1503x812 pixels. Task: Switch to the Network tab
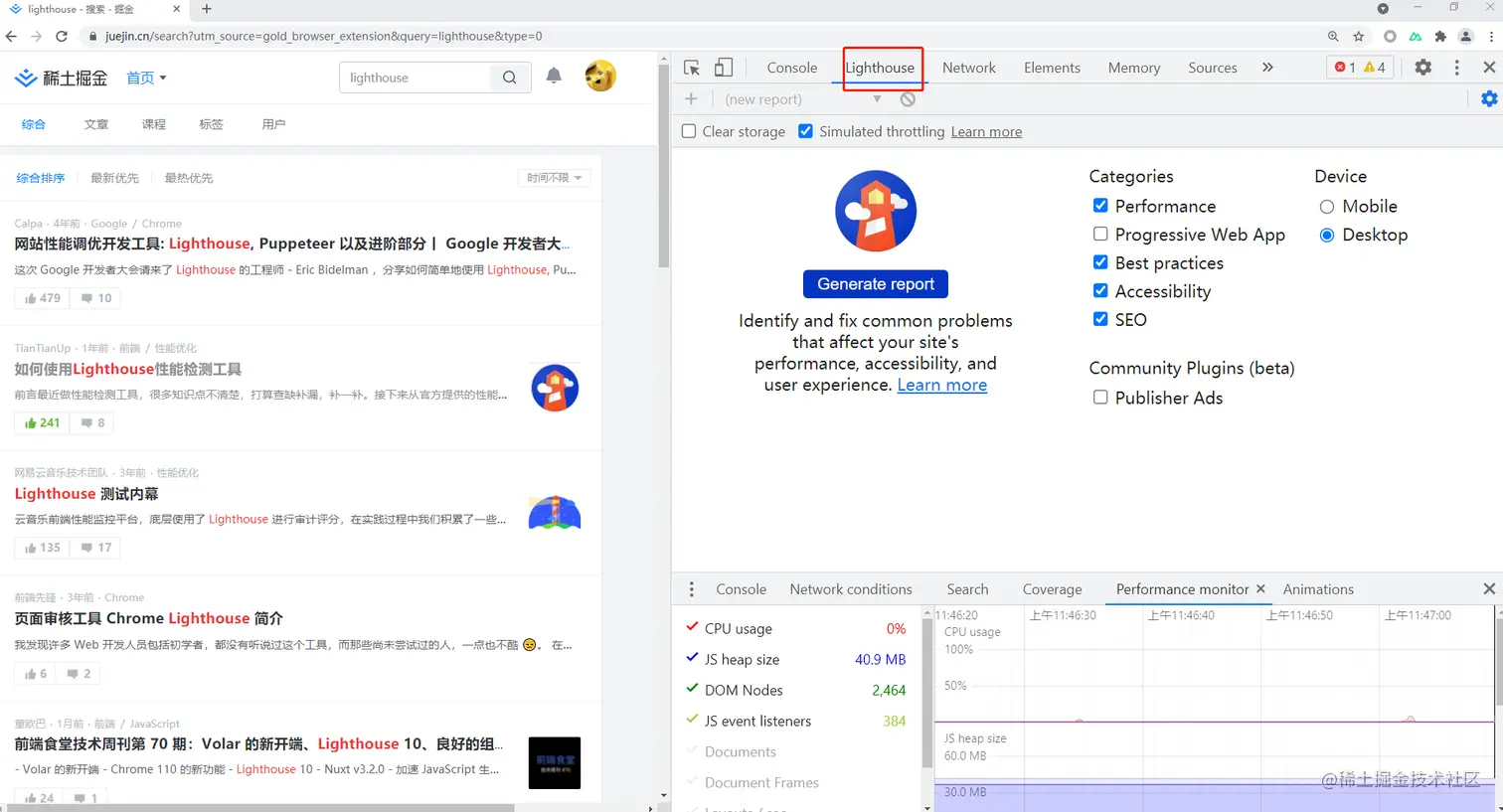coord(969,68)
